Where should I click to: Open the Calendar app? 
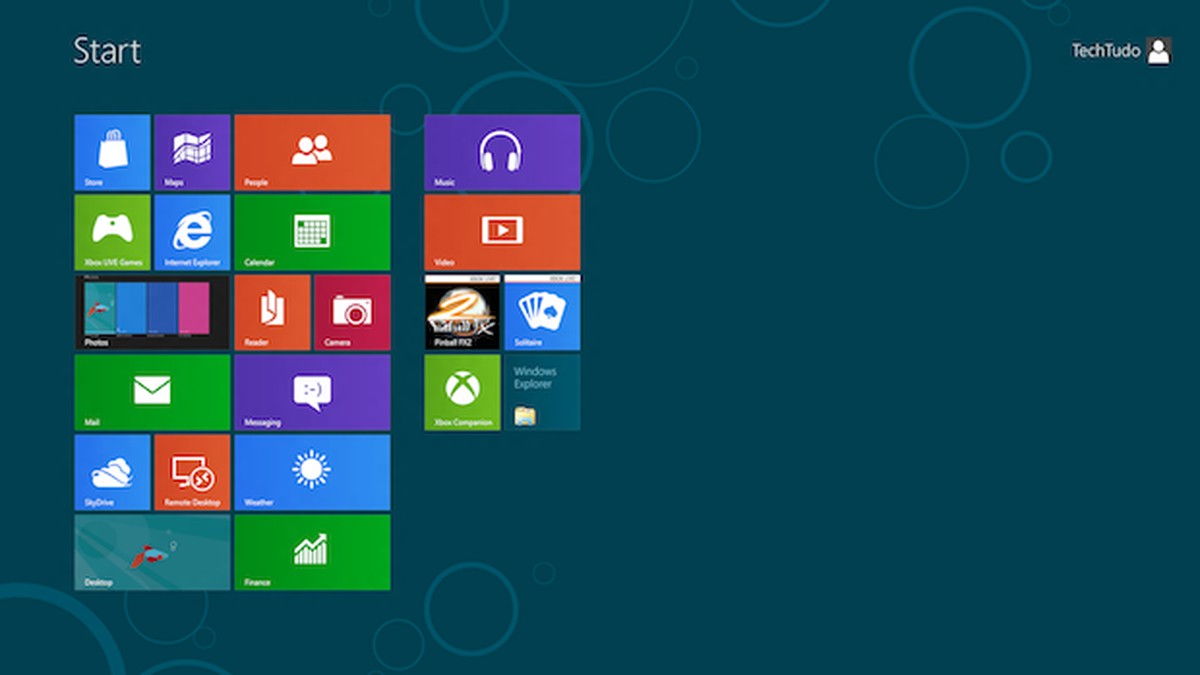(312, 232)
